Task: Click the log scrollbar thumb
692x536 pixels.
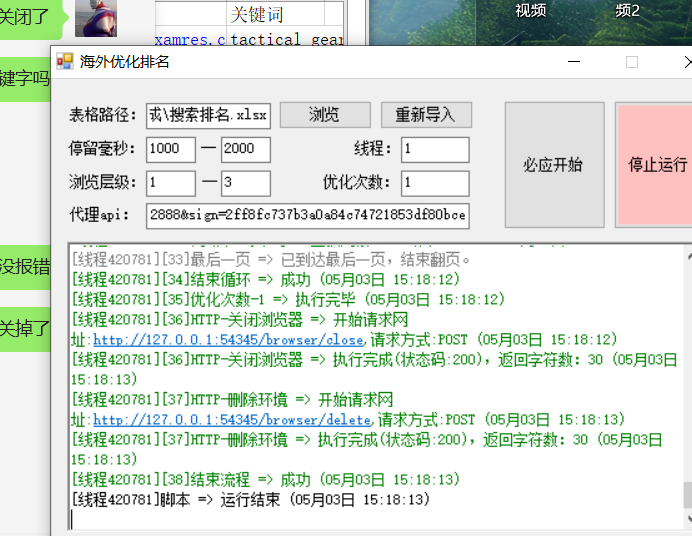Action: pos(688,495)
